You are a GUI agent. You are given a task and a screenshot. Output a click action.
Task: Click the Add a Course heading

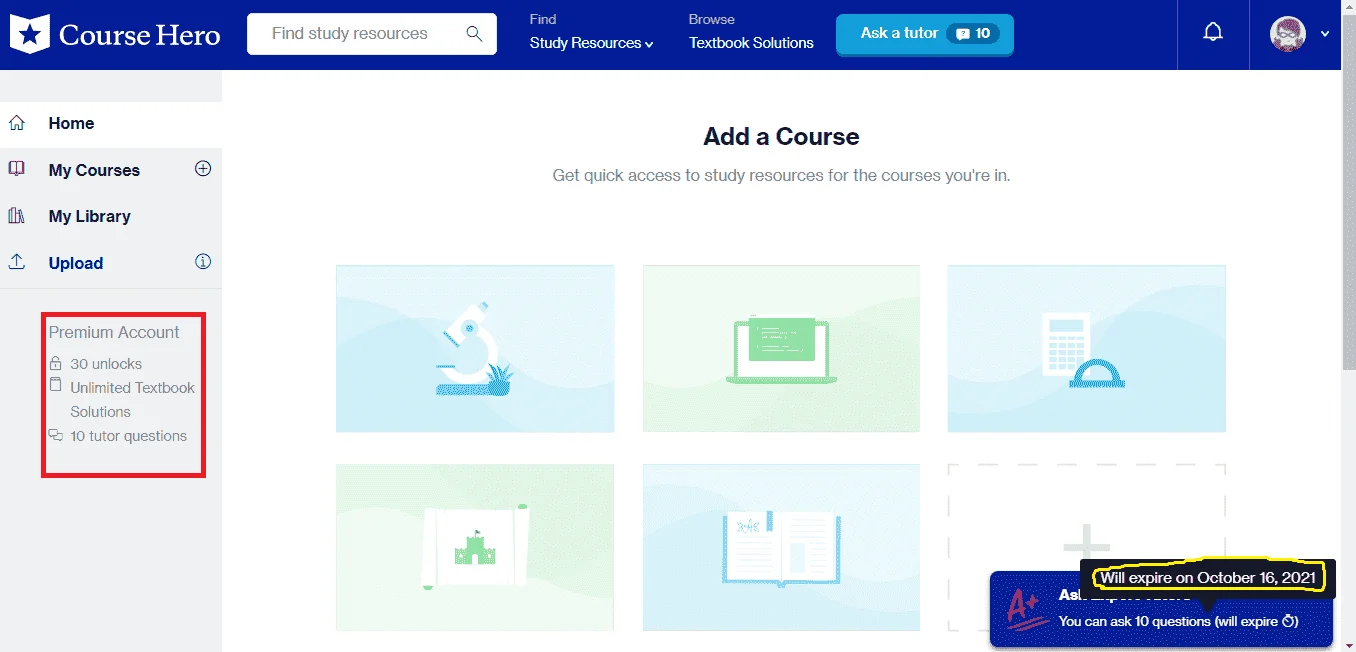tap(781, 137)
